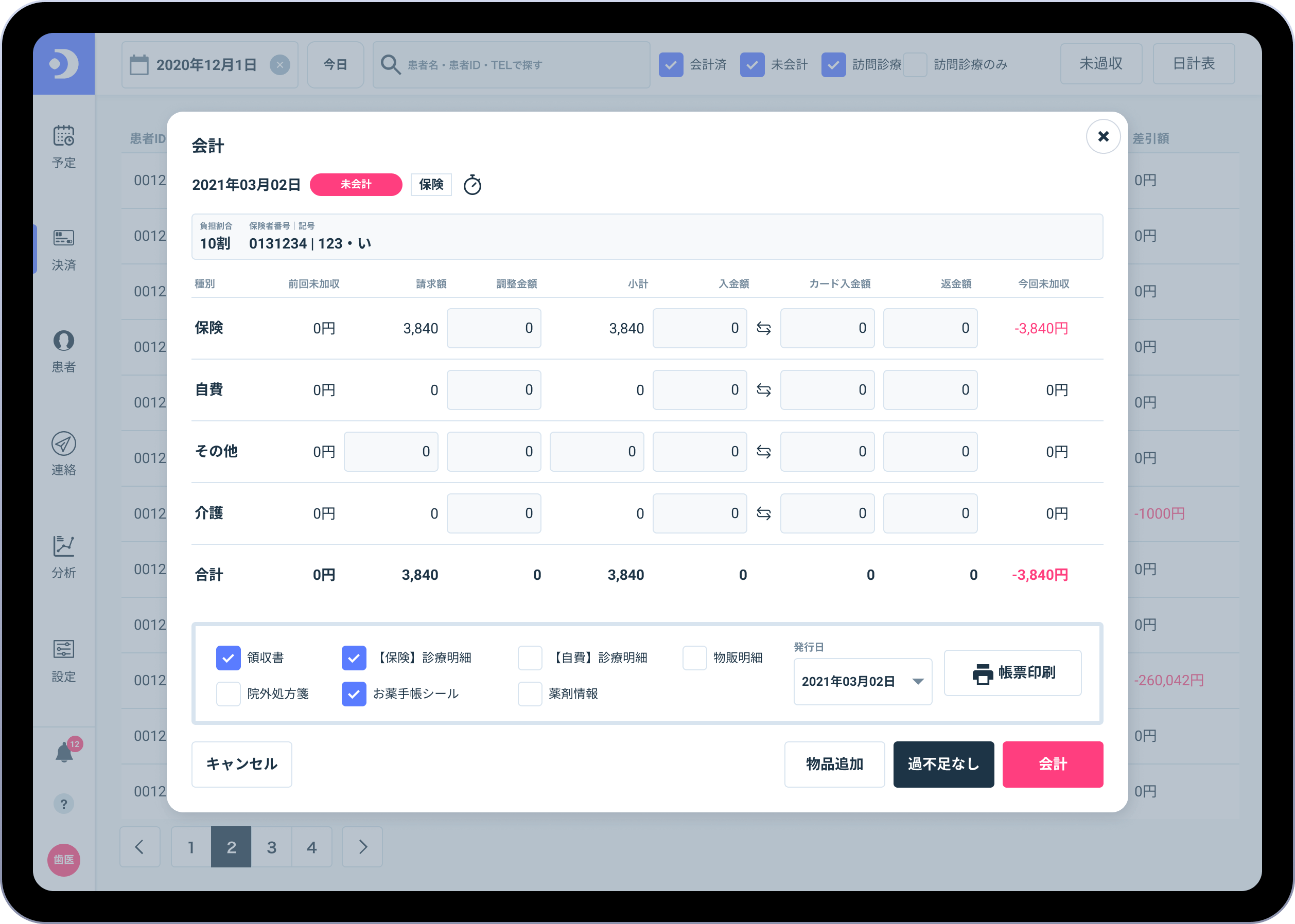Click the stopwatch icon beside 保険 tag

[x=472, y=185]
